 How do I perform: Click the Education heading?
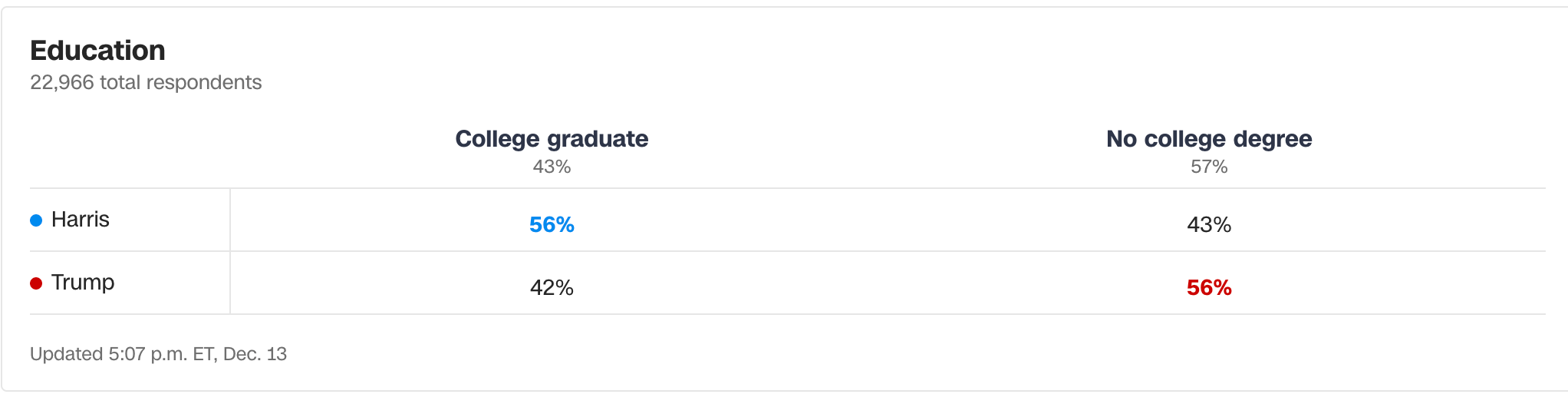(97, 51)
